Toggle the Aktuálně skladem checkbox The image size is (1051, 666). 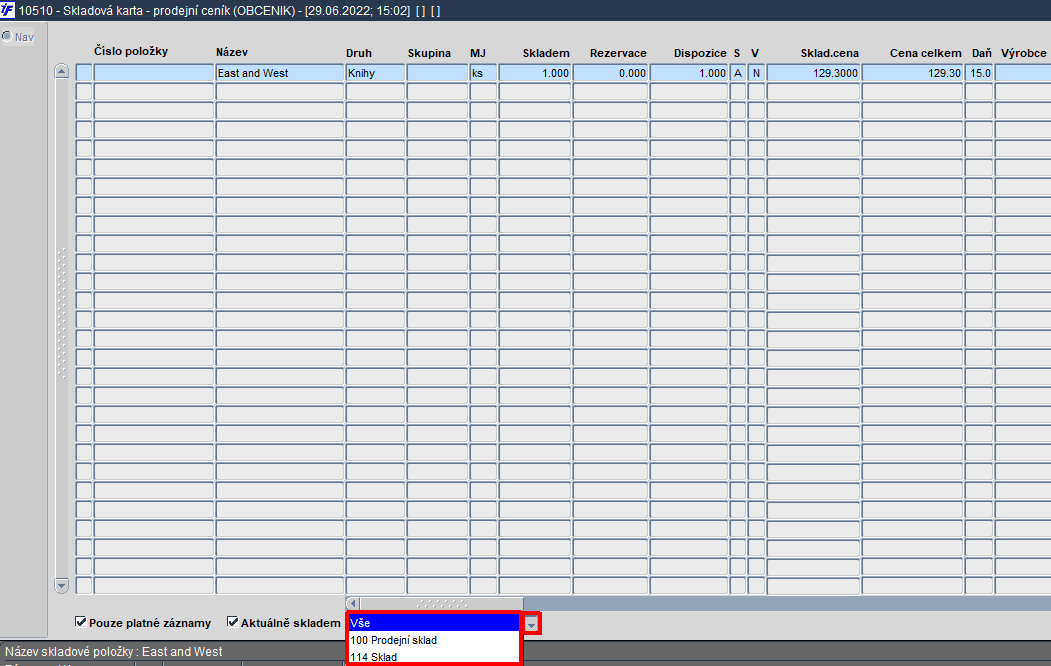[233, 622]
